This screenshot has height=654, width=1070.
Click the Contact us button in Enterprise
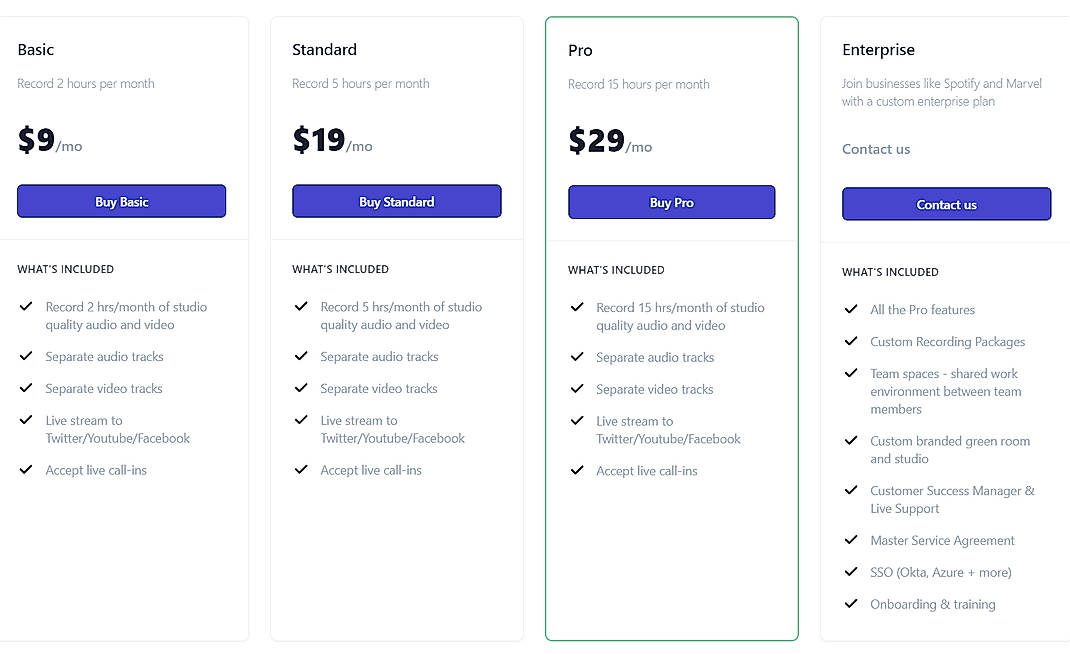(x=945, y=204)
